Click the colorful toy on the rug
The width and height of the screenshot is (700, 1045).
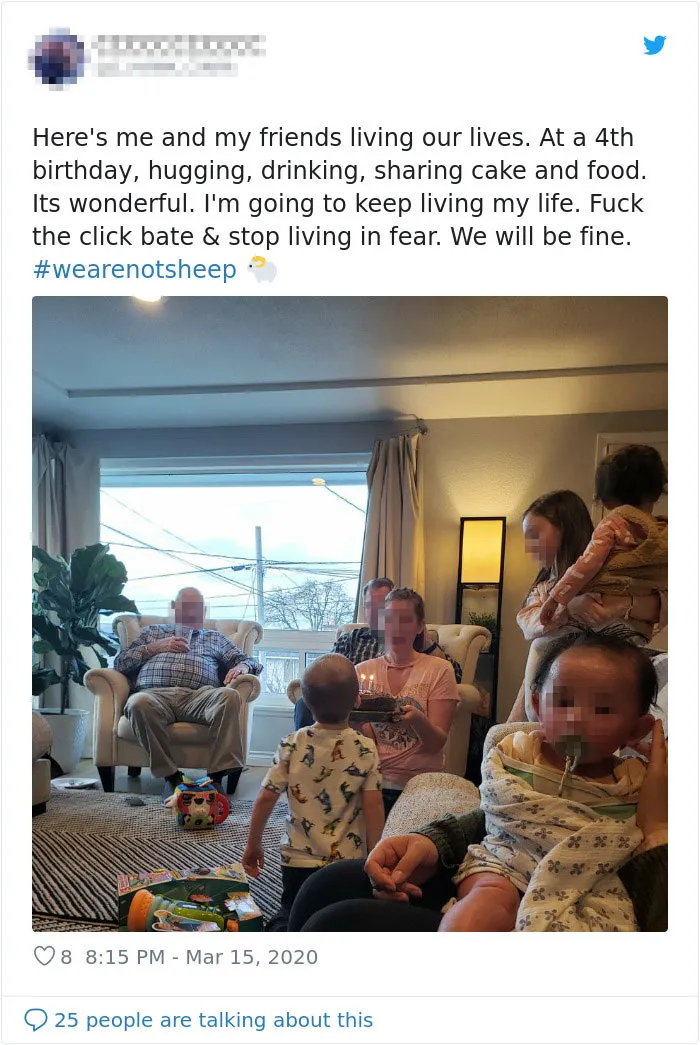coord(197,802)
